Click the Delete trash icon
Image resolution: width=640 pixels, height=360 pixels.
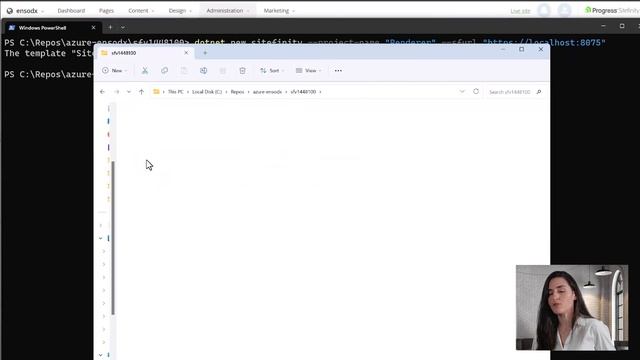242,71
